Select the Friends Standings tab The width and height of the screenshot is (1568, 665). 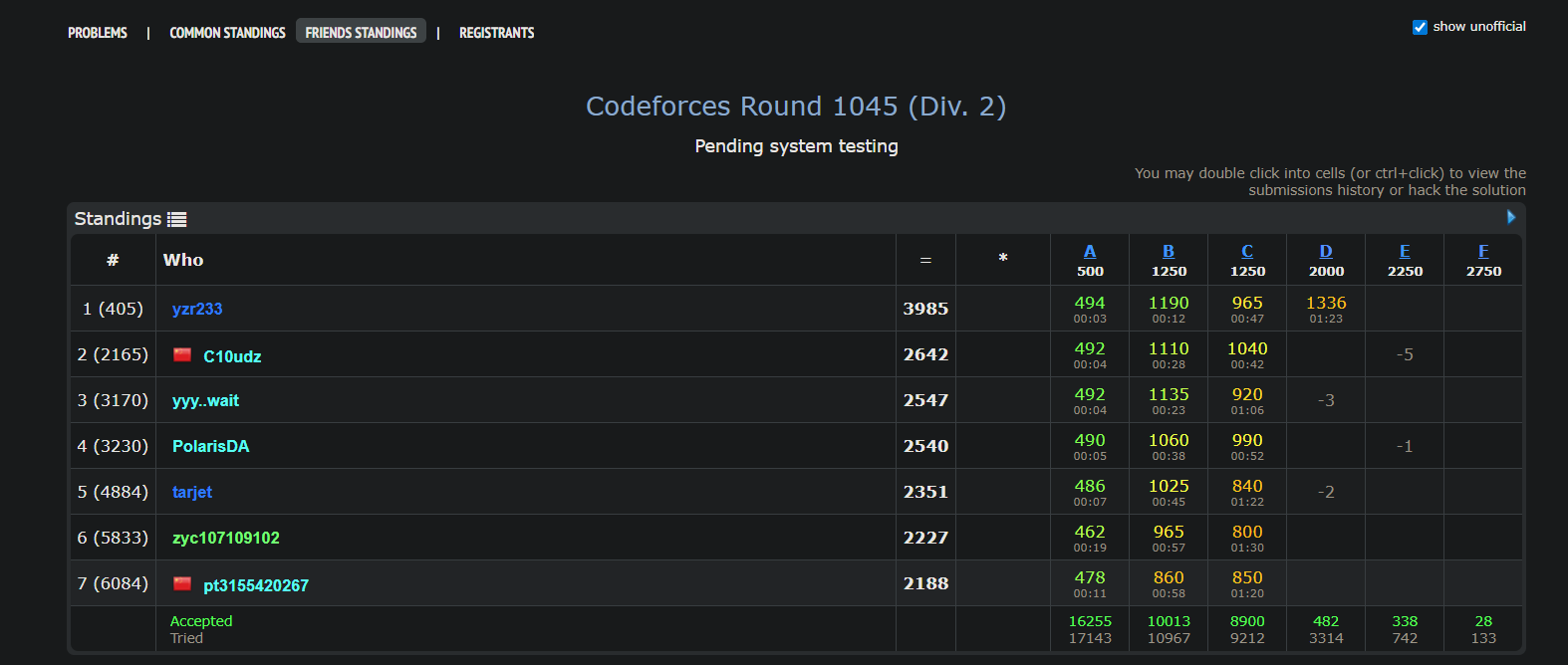click(361, 33)
